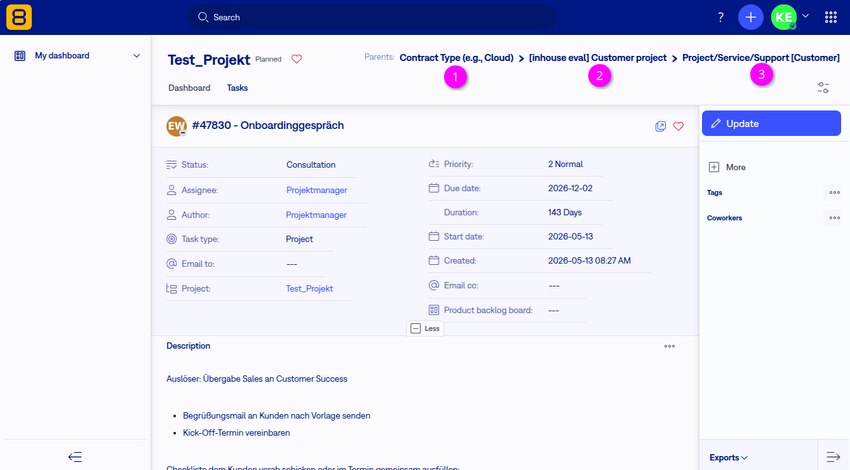Click the Task type target icon

171,239
